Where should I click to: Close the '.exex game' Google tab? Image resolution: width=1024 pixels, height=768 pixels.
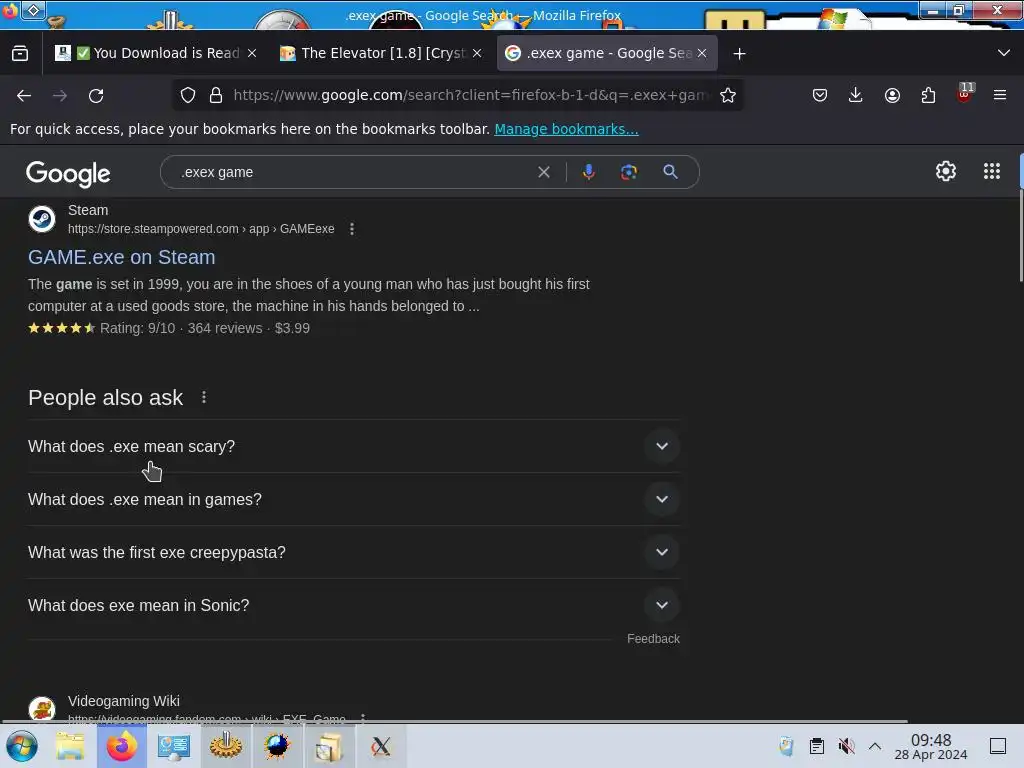702,53
